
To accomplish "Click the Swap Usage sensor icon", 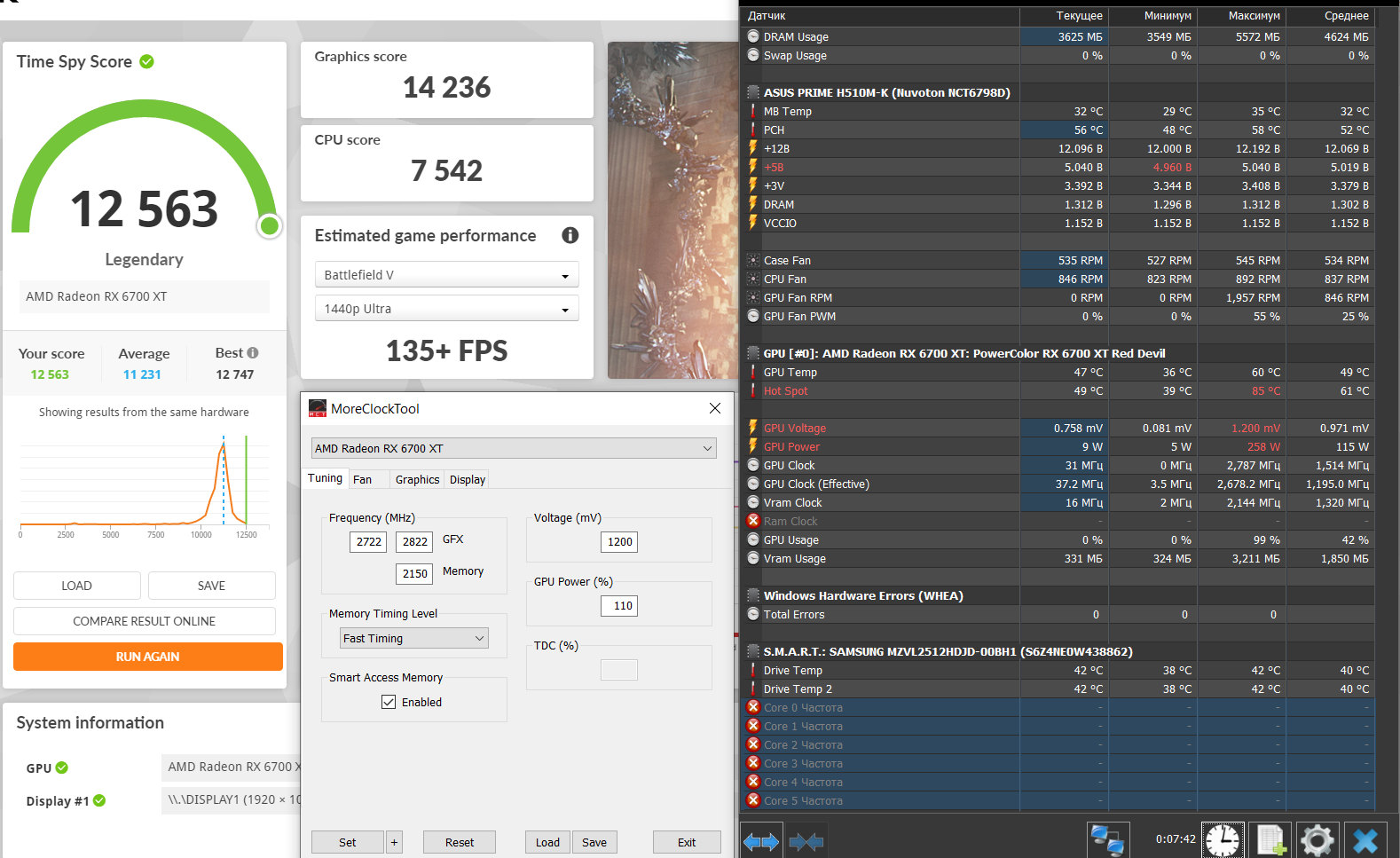I will tap(753, 55).
